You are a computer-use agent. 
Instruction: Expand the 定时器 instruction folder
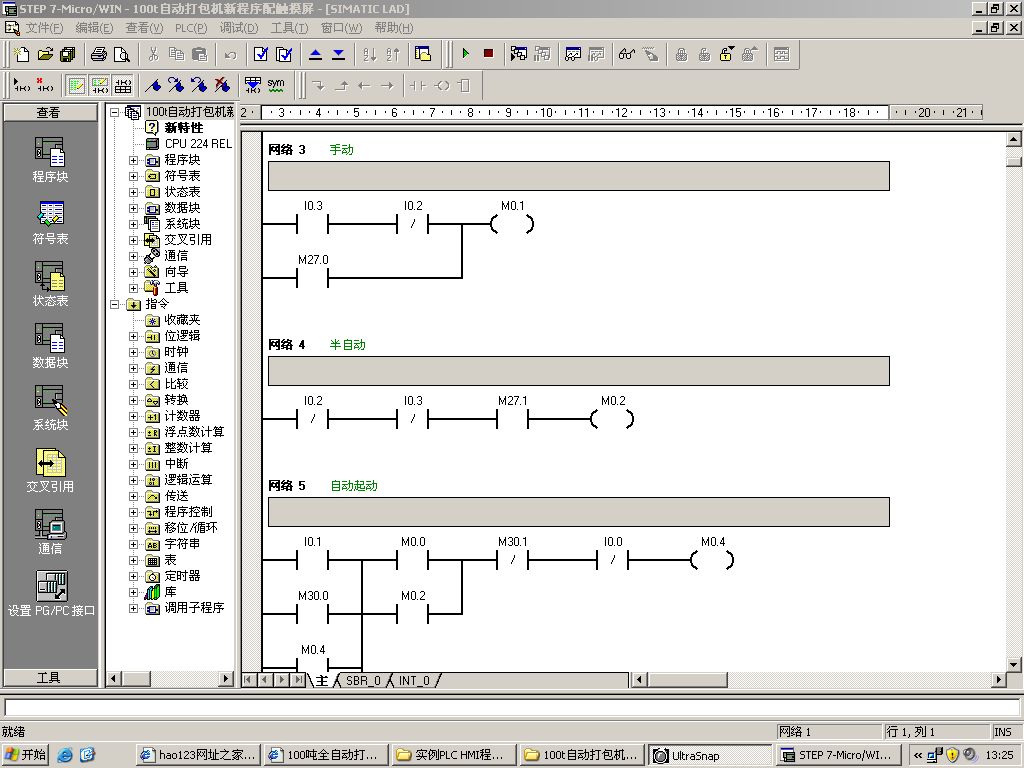point(134,576)
